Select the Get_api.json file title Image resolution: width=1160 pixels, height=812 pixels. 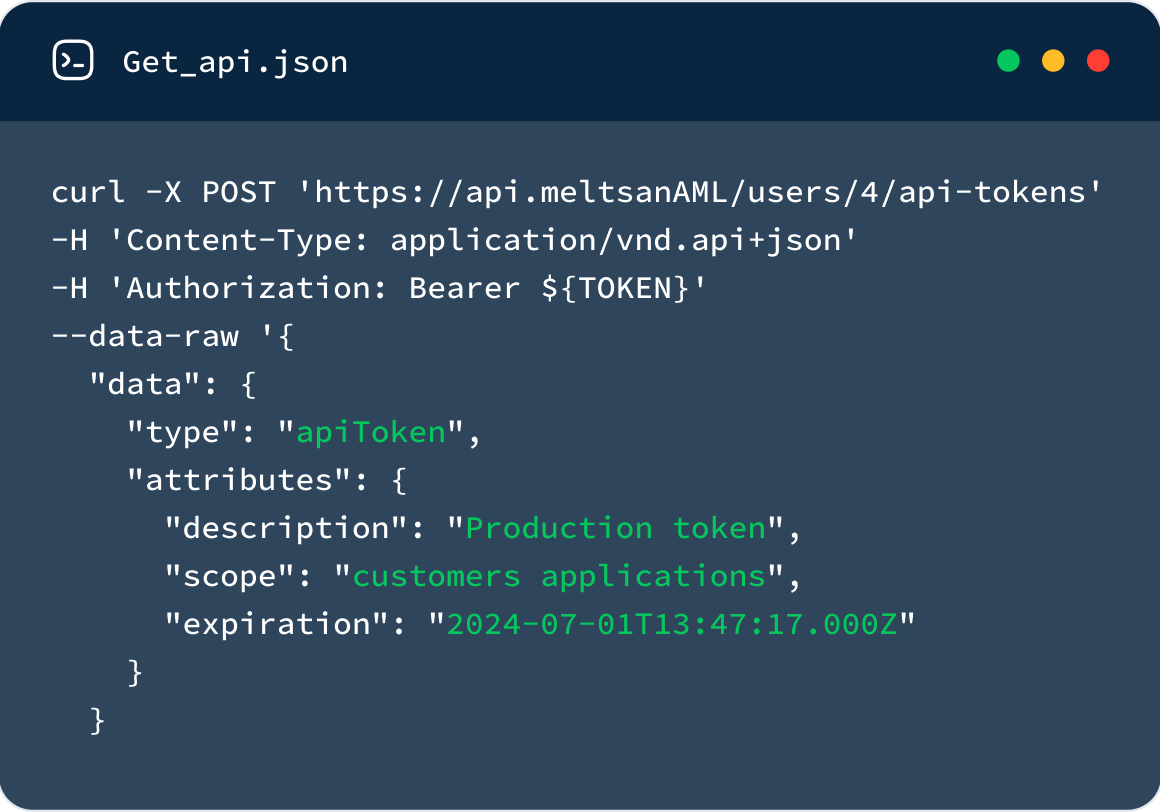pos(235,63)
